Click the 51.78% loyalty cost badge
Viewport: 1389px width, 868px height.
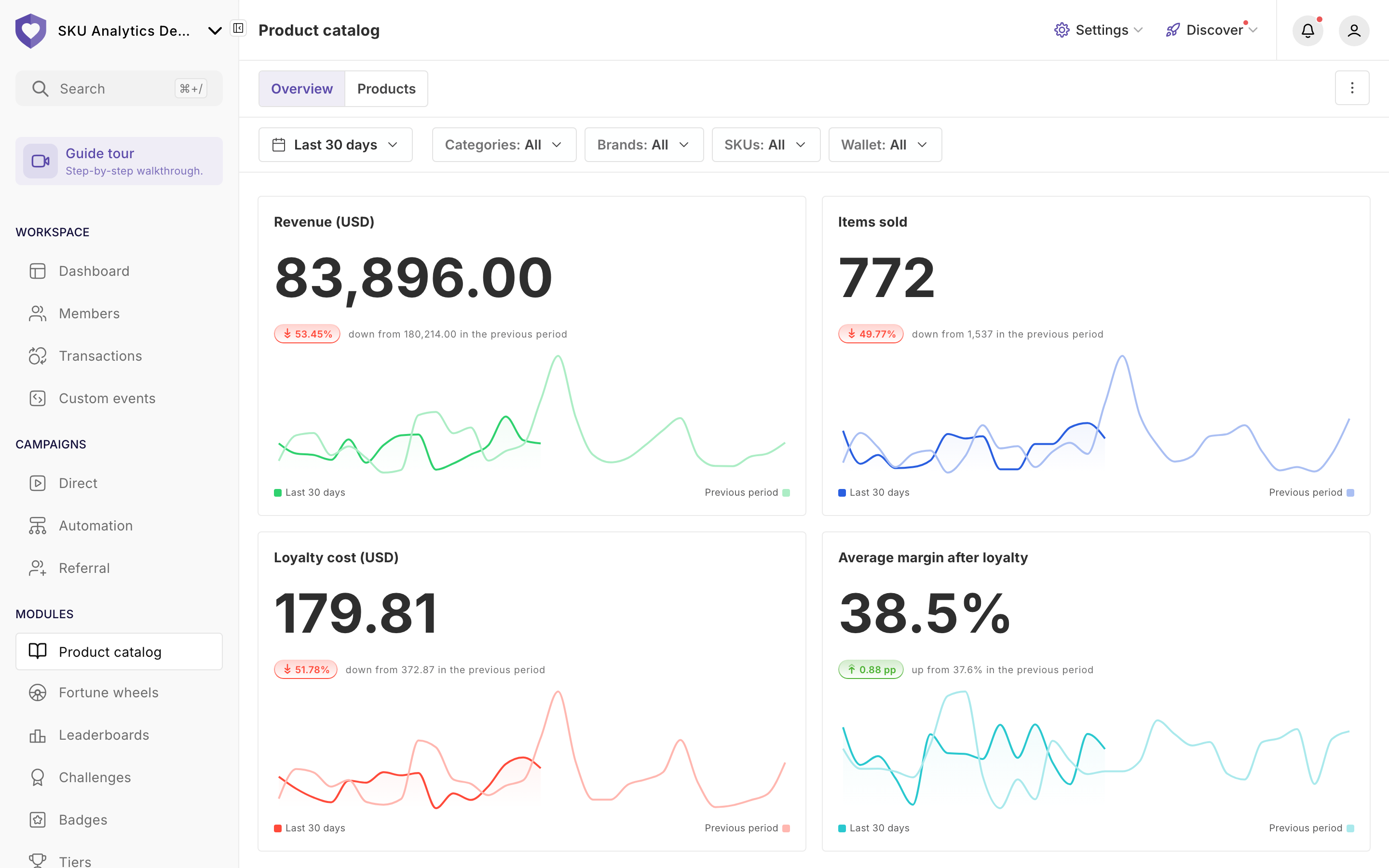coord(306,670)
